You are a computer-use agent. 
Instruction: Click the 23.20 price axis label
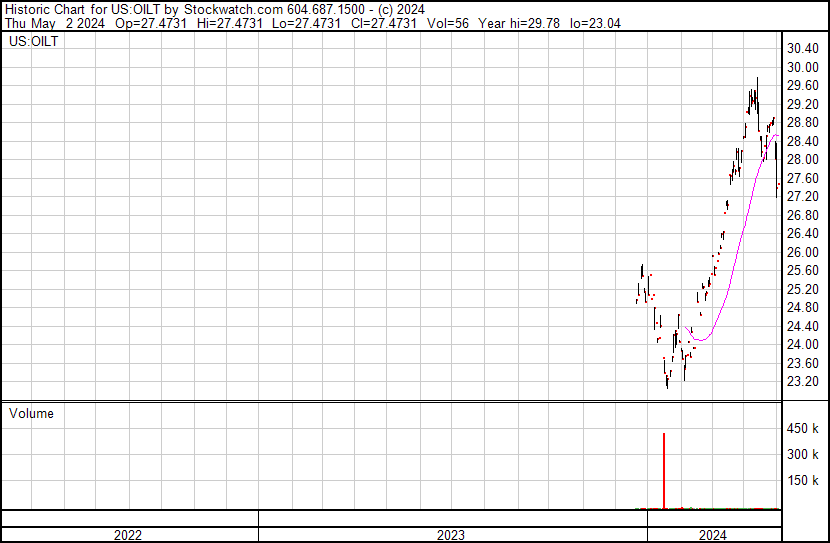tap(803, 382)
